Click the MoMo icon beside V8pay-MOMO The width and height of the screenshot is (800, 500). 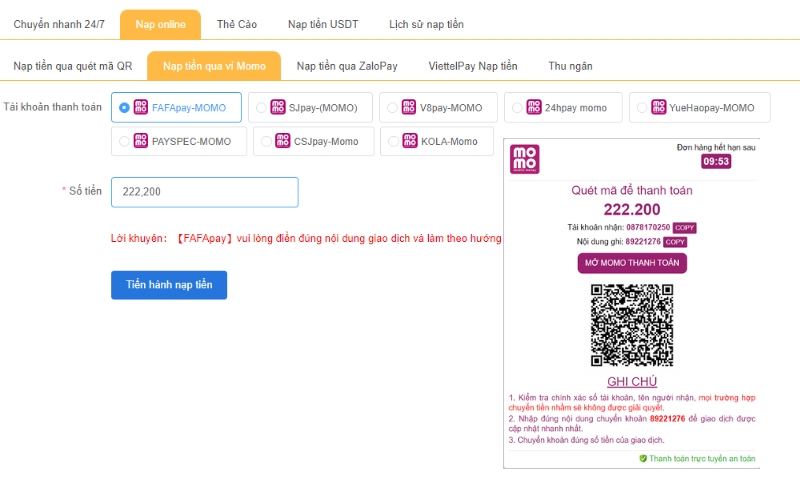click(x=409, y=107)
